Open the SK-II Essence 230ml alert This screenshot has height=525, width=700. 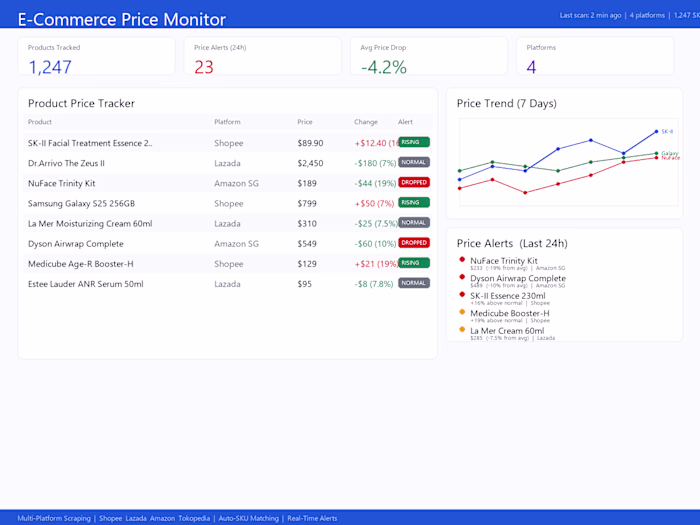click(508, 296)
